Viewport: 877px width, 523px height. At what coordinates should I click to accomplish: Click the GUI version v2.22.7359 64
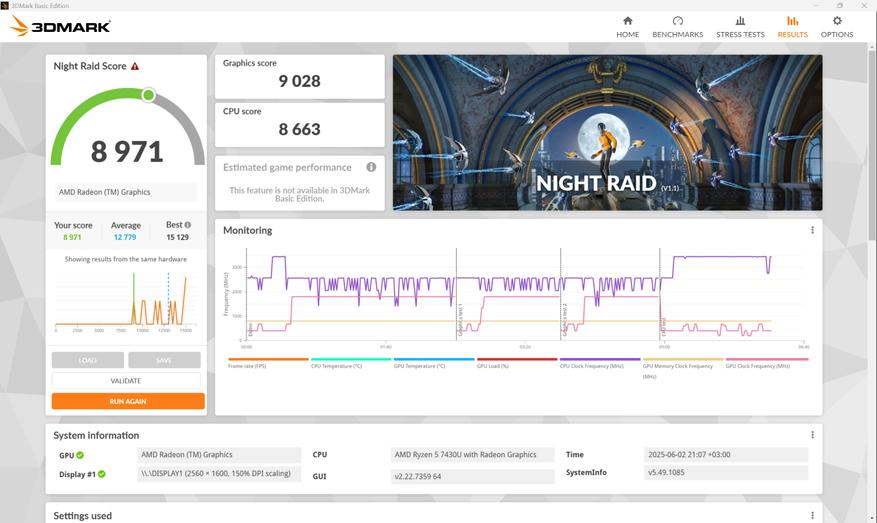[x=473, y=477]
